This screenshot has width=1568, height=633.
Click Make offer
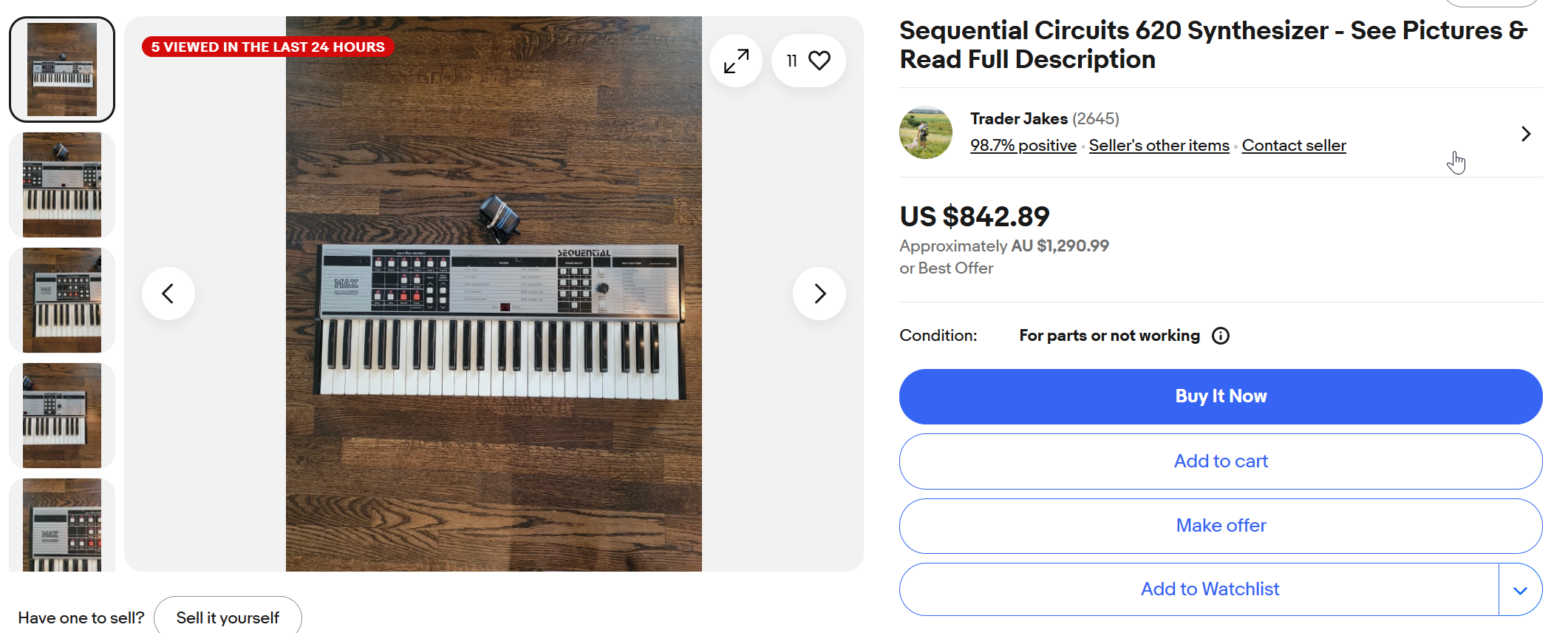pos(1220,526)
